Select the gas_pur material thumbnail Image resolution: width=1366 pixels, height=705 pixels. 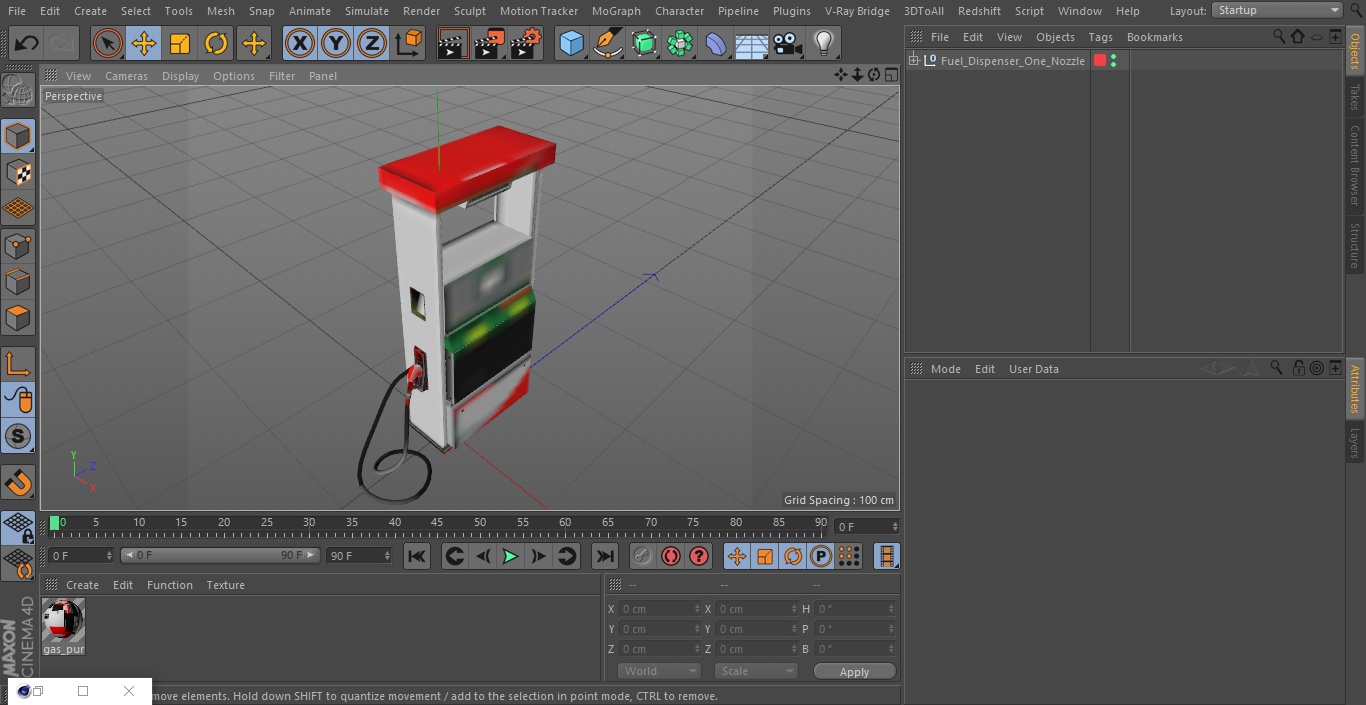[63, 620]
